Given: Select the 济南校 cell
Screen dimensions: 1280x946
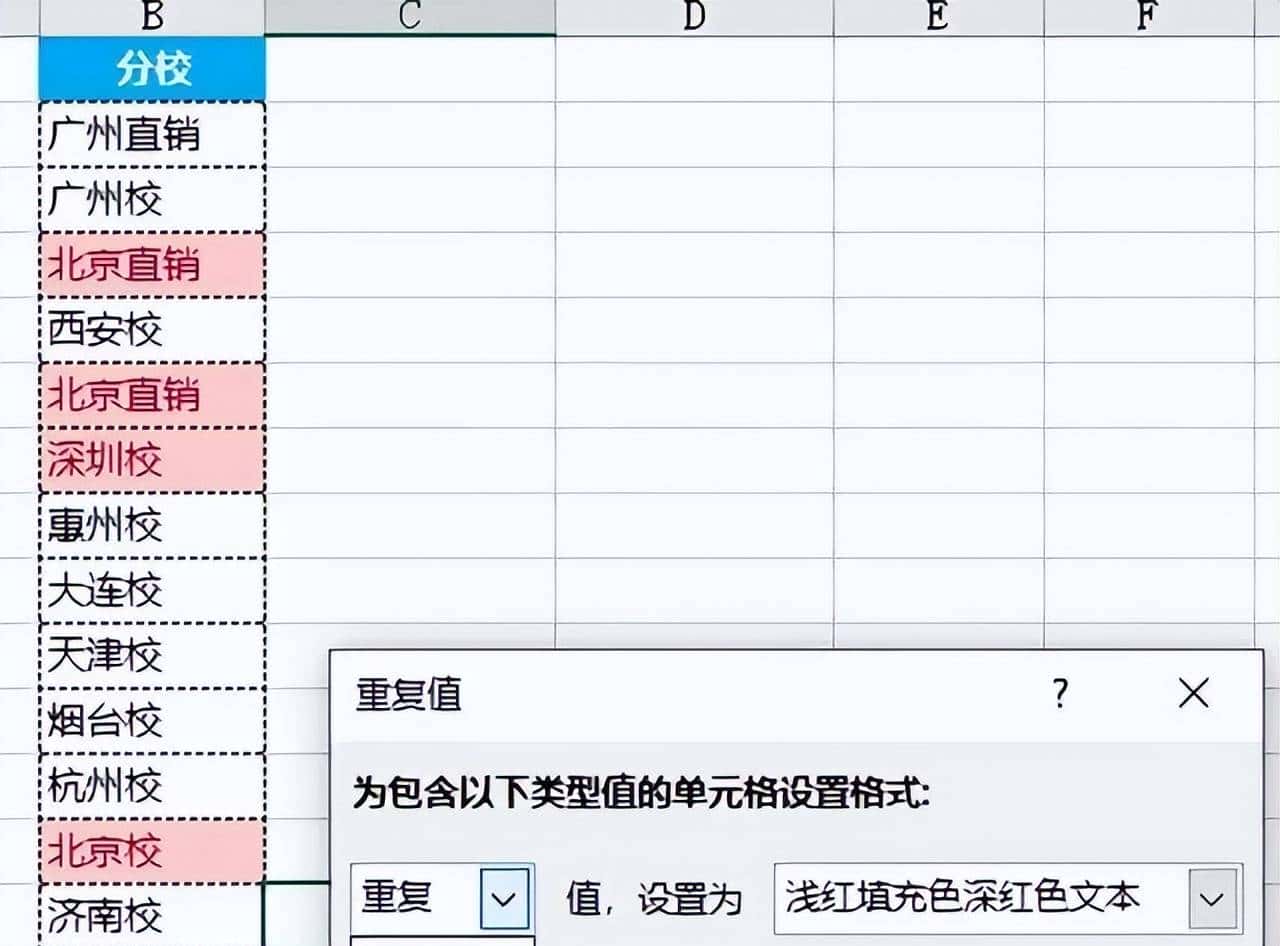Looking at the screenshot, I should pos(150,915).
